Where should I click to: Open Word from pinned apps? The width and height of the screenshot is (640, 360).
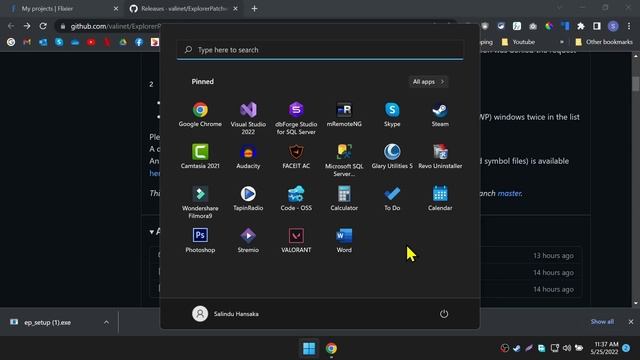(344, 241)
